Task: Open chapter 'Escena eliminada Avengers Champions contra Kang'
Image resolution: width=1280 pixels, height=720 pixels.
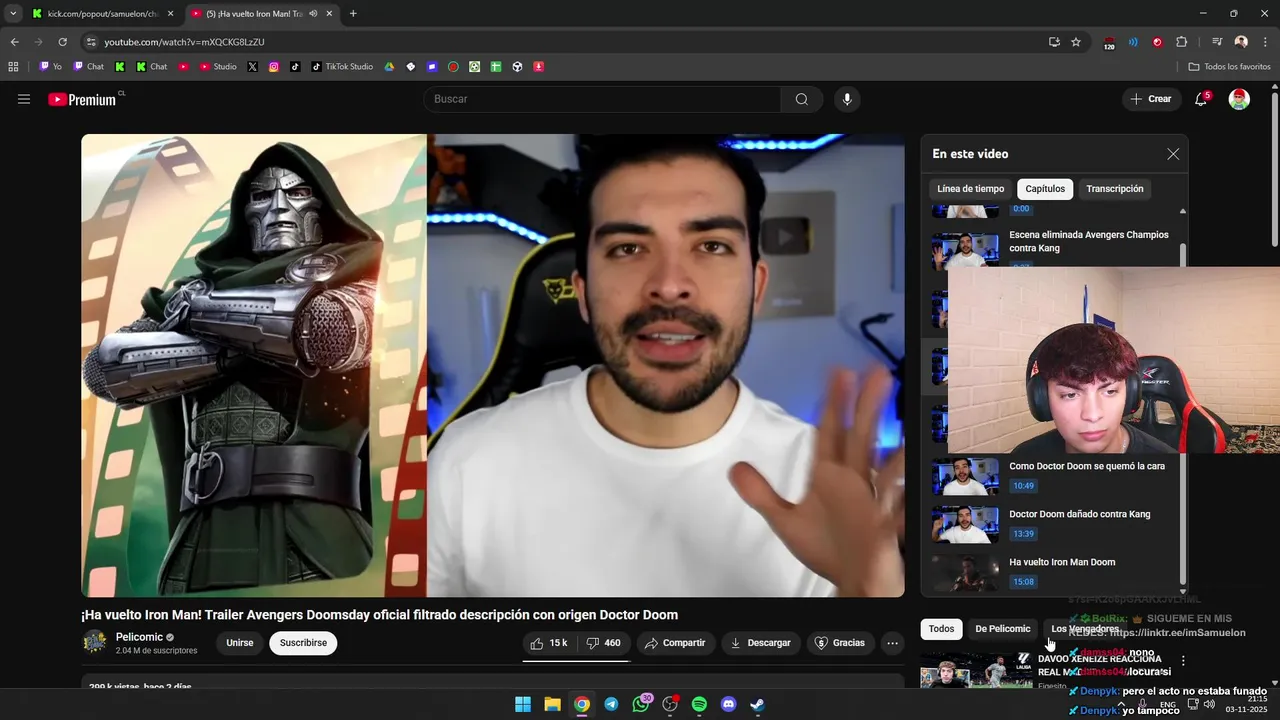Action: (x=1089, y=241)
